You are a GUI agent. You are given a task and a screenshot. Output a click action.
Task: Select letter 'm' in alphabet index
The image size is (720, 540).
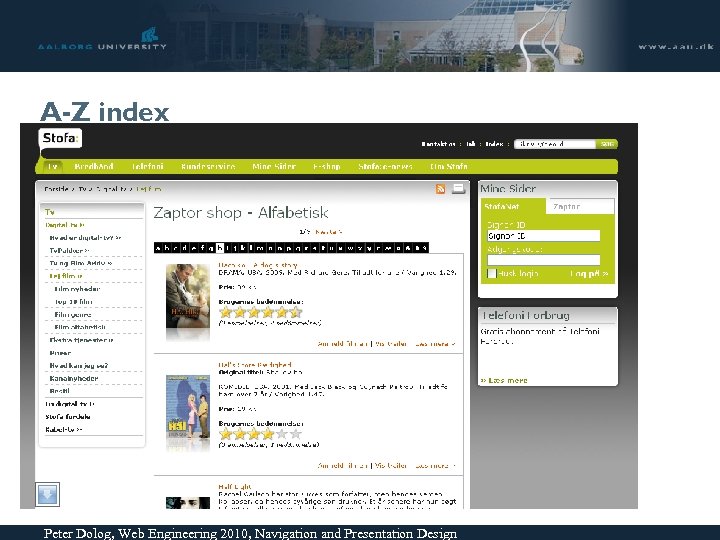[x=260, y=248]
